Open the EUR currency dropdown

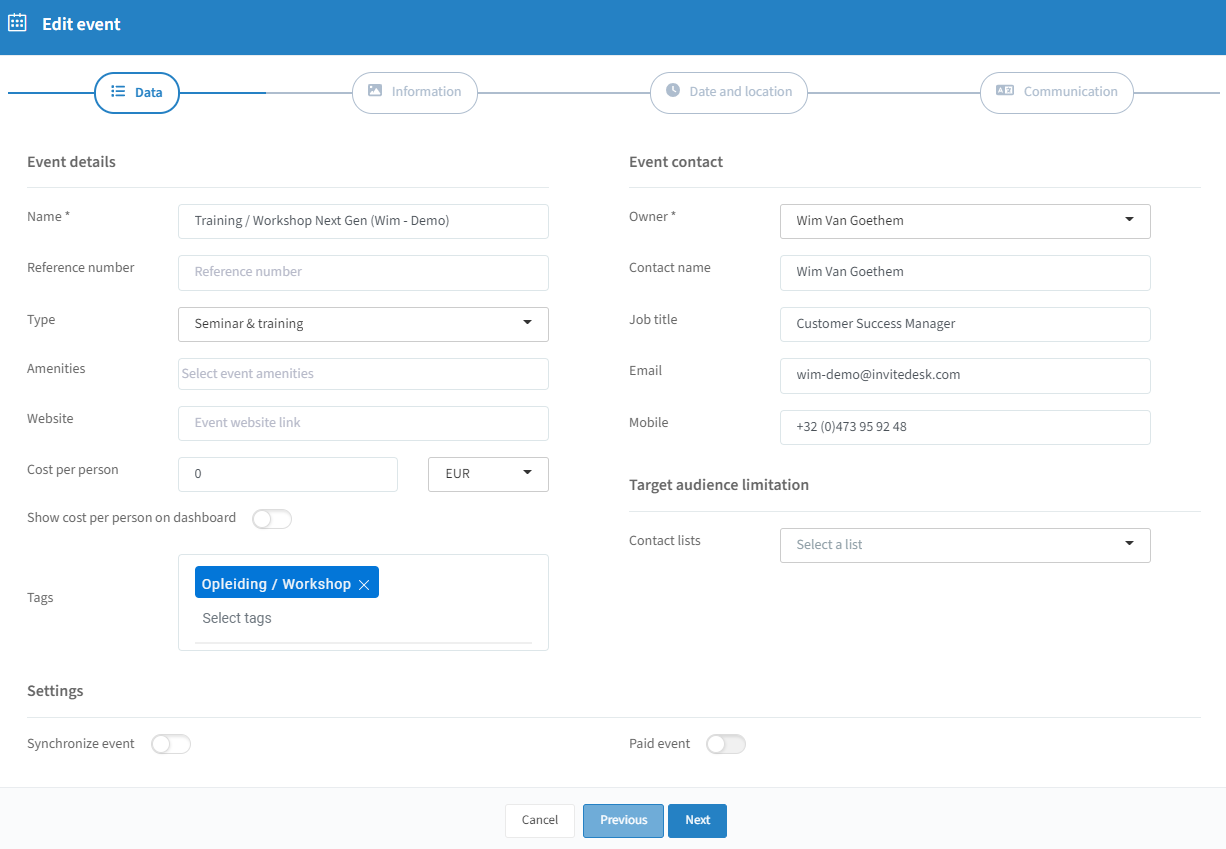[x=488, y=474]
